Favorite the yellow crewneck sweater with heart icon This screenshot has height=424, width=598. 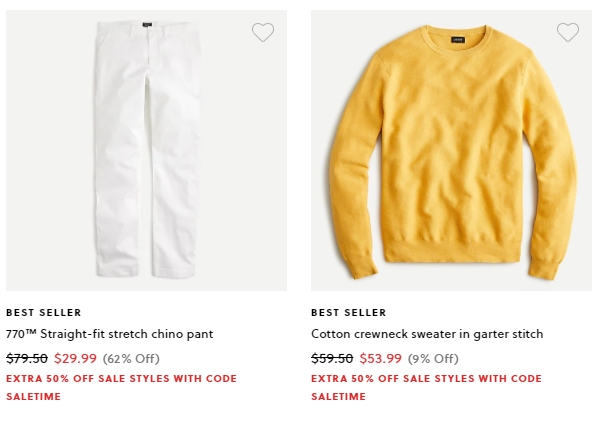tap(568, 32)
